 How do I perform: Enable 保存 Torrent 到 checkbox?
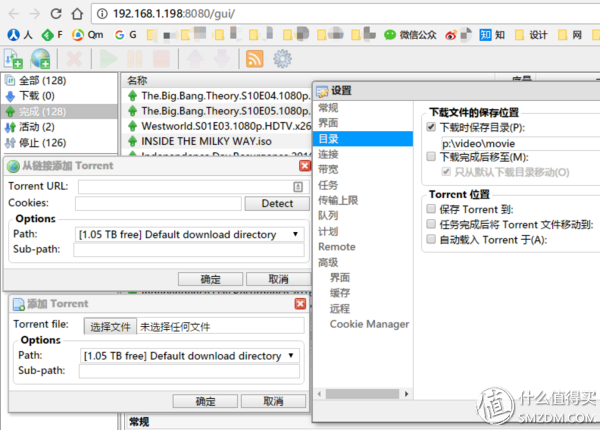[x=431, y=209]
